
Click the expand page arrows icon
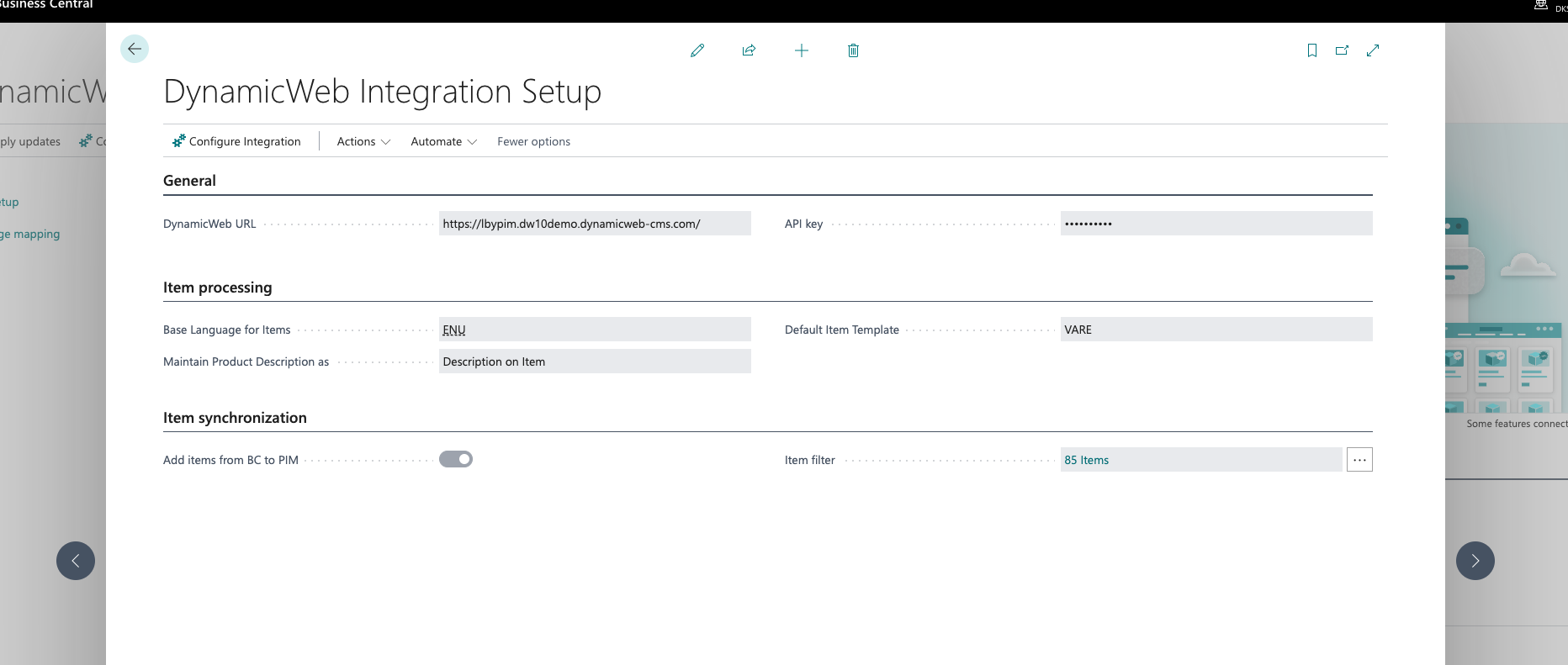pos(1373,50)
